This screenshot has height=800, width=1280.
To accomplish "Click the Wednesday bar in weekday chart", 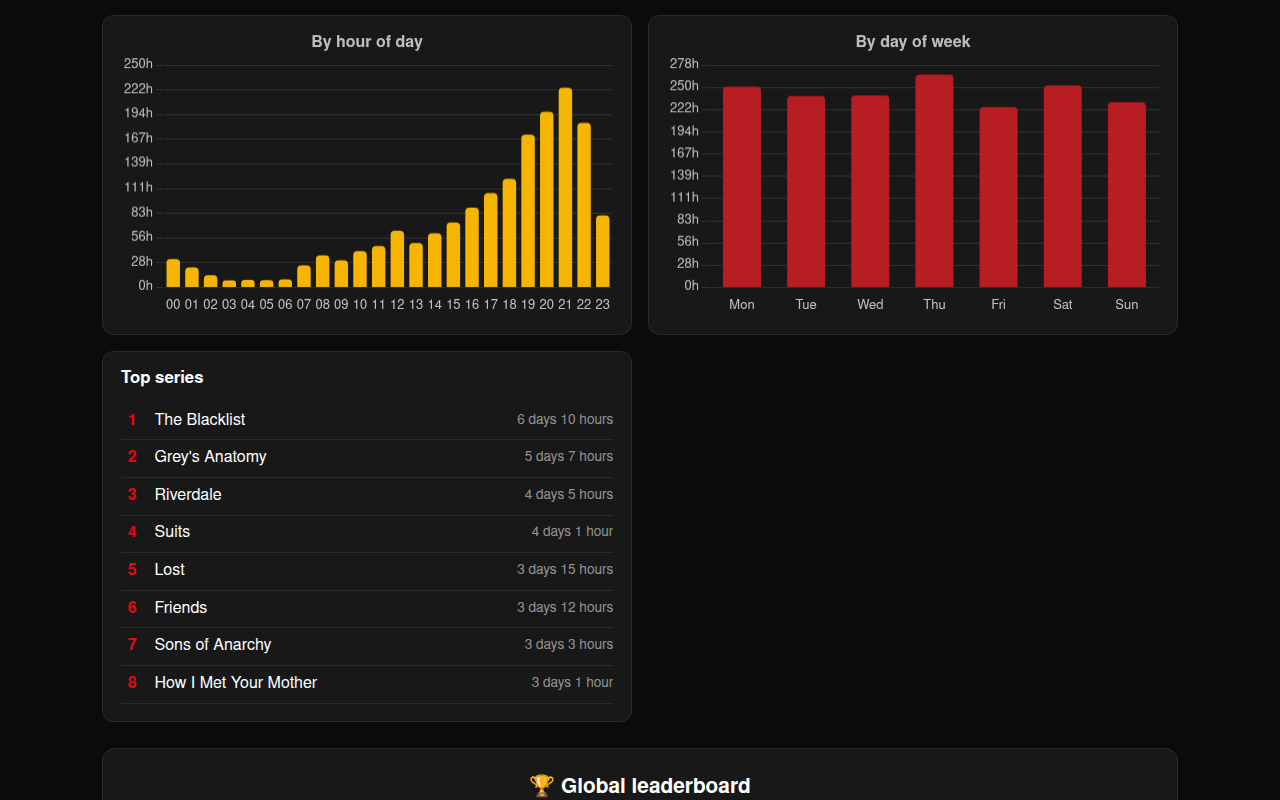I will click(870, 191).
